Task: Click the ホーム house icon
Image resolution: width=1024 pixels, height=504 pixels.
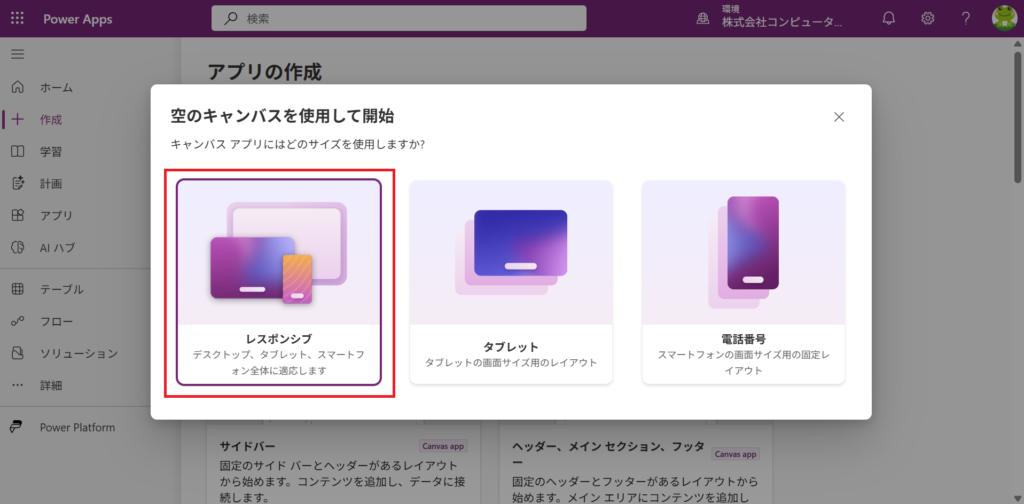Action: pyautogui.click(x=18, y=87)
